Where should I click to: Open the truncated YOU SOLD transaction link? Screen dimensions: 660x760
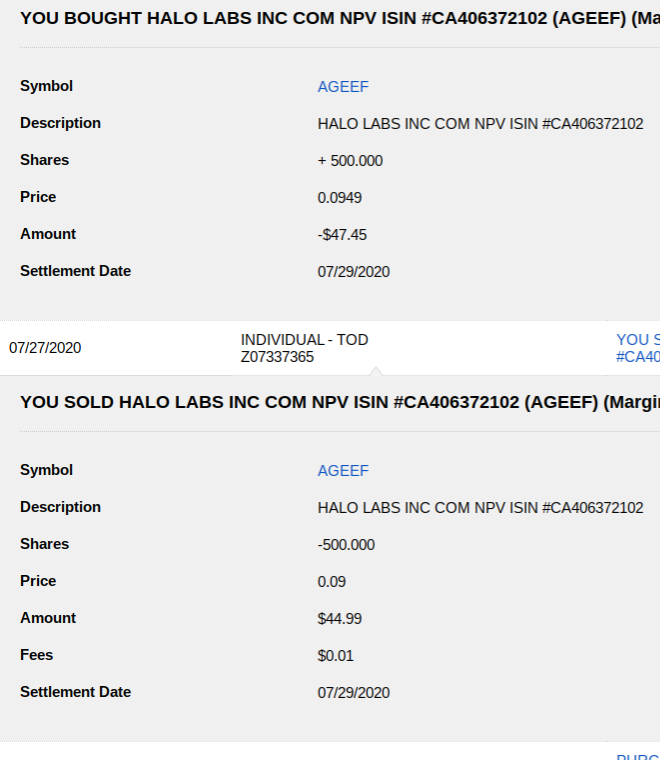pyautogui.click(x=638, y=348)
